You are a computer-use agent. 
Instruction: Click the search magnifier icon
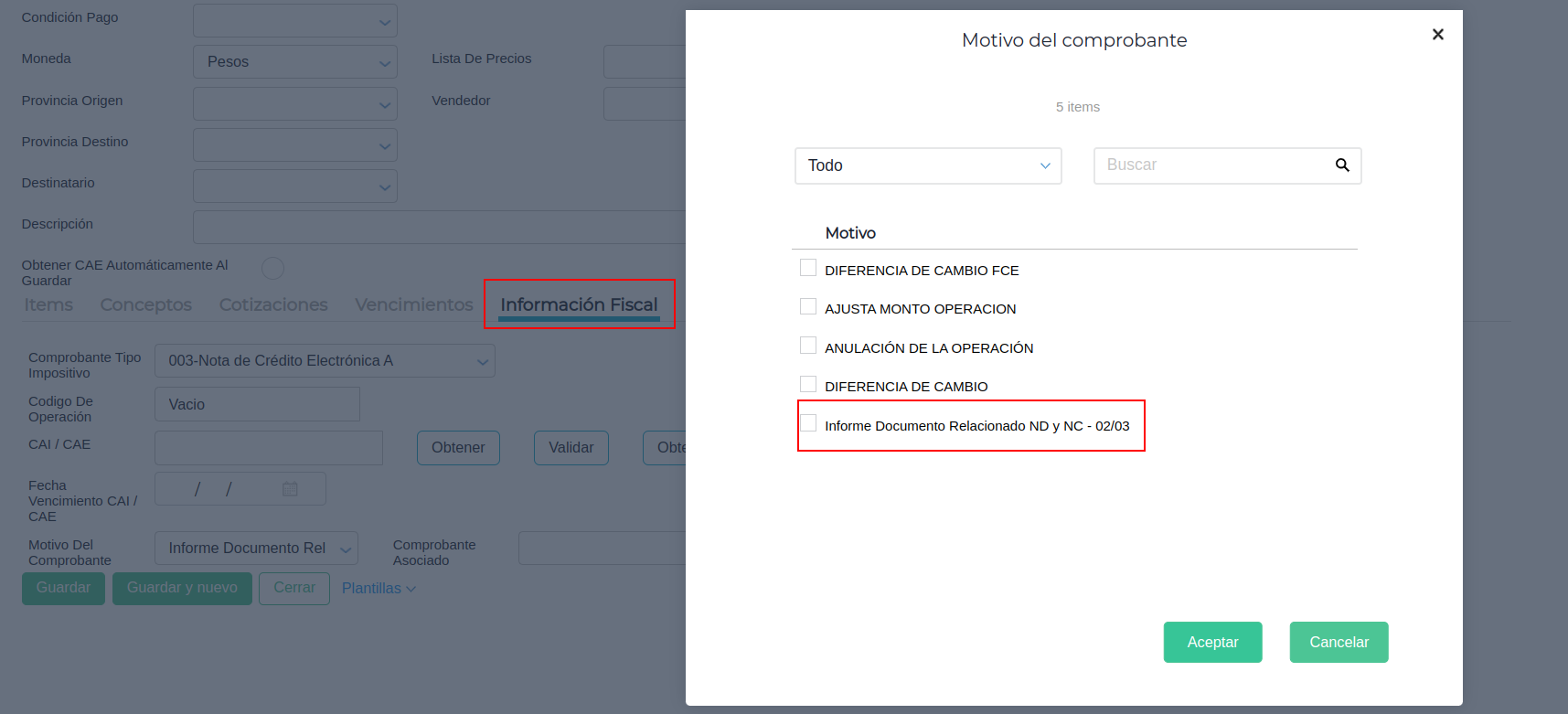click(1342, 165)
